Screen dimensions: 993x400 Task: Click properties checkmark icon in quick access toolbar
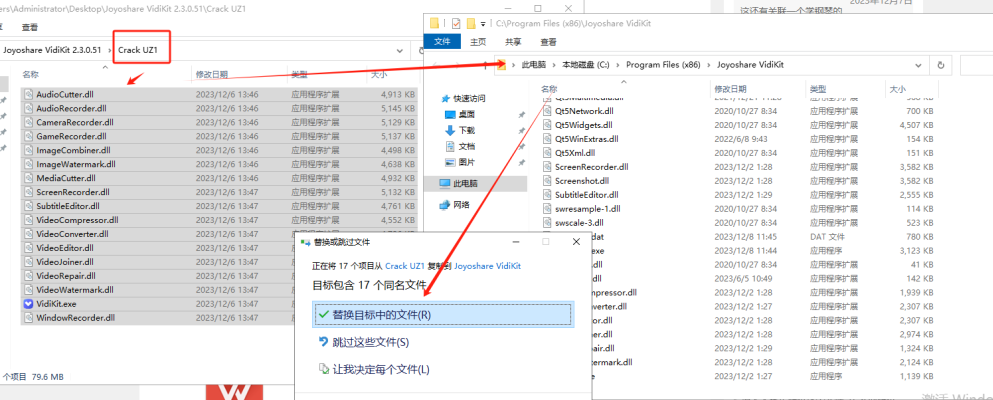click(455, 23)
